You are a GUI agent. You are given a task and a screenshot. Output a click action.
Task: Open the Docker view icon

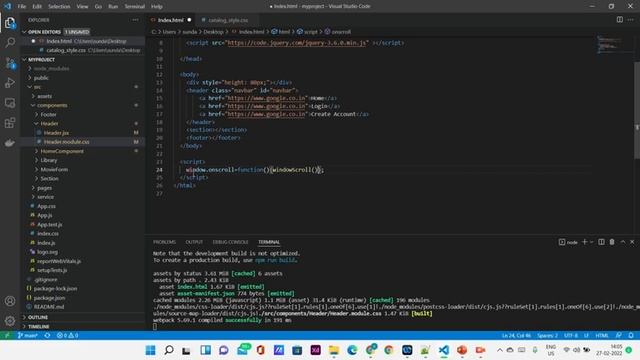[x=10, y=143]
